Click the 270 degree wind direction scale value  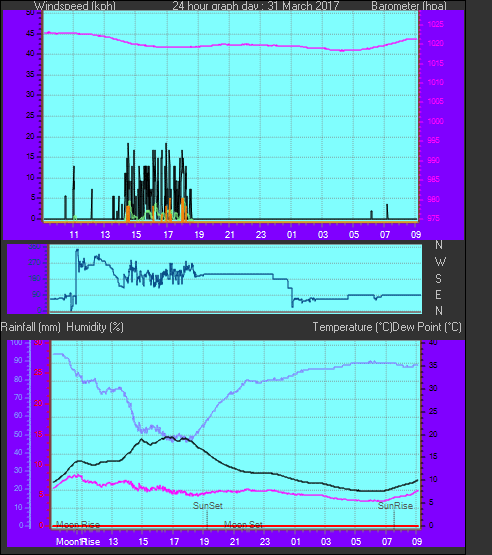35,263
